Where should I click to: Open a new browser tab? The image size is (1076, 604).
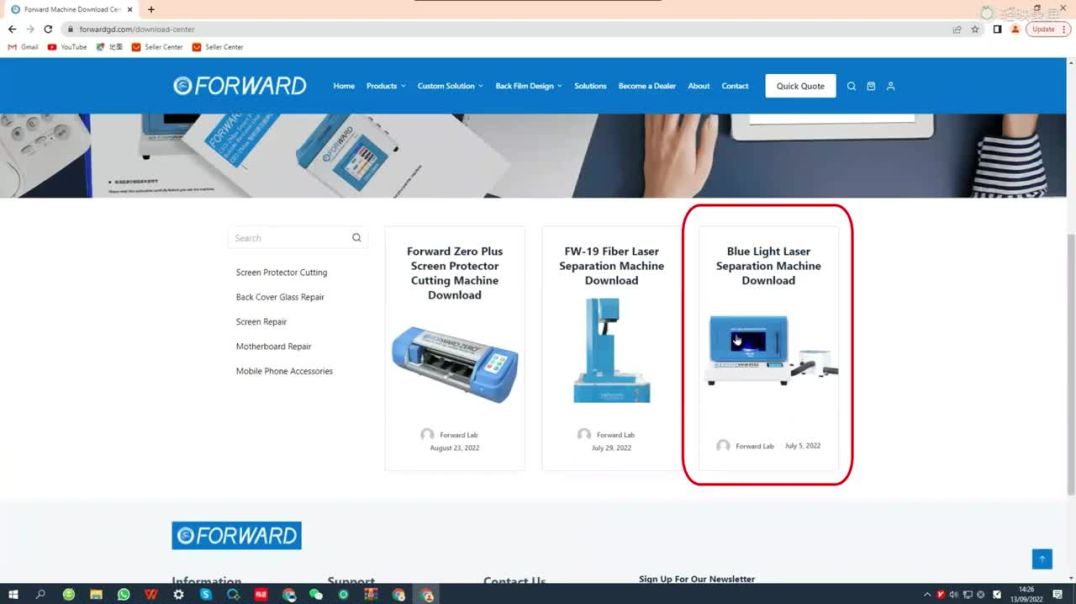pyautogui.click(x=151, y=9)
